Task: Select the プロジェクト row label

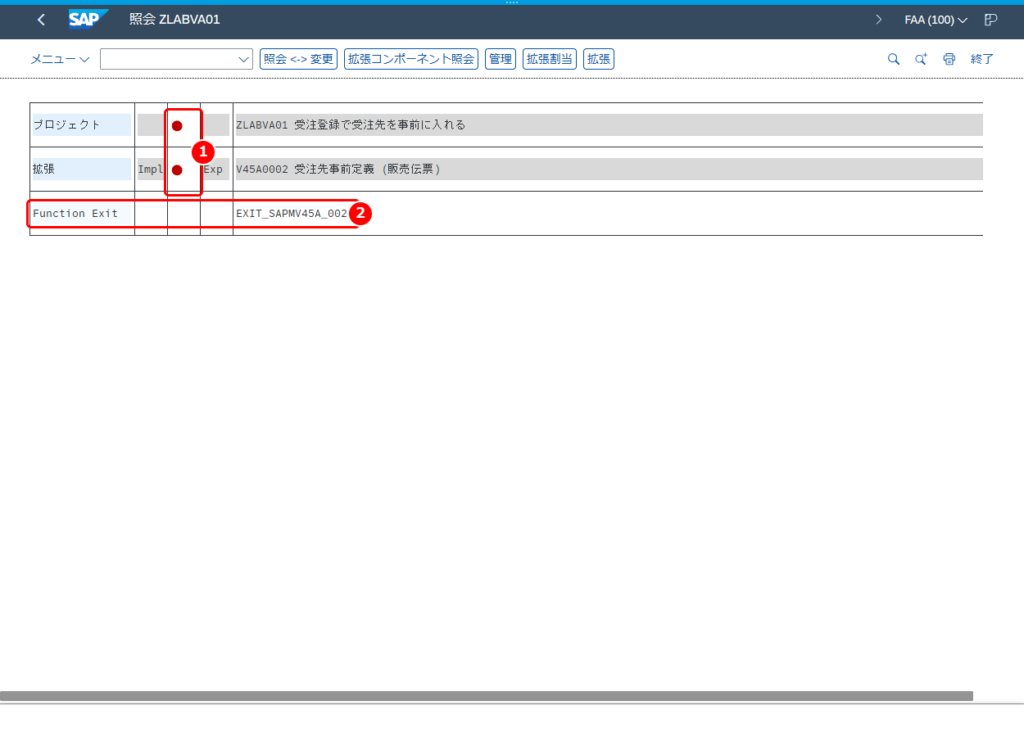Action: click(x=81, y=125)
